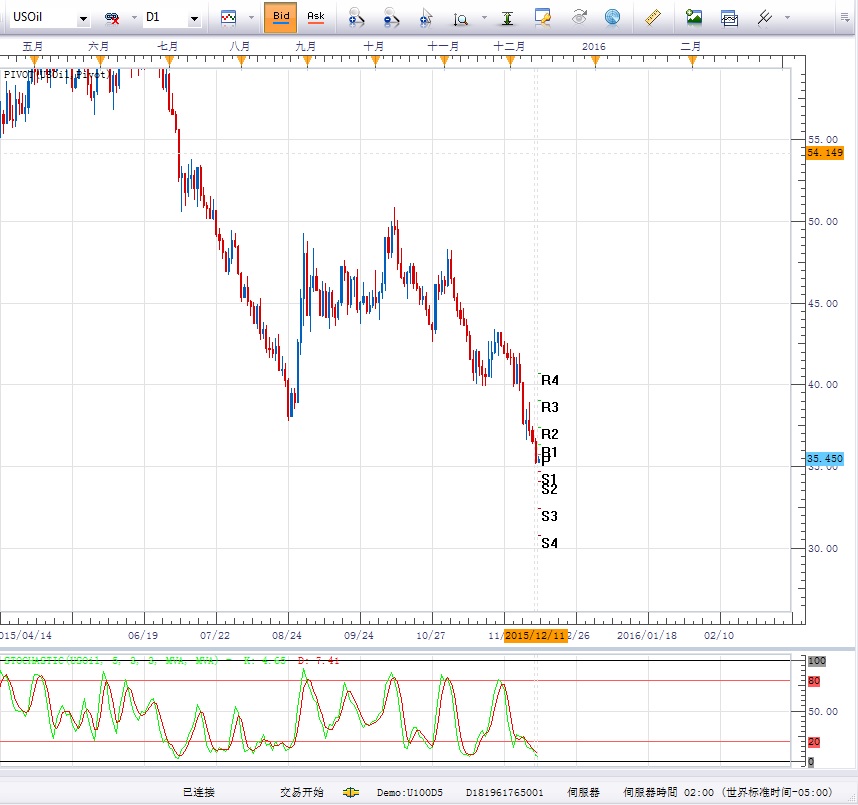858x805 pixels.
Task: Click the blue 35.450 current price tag
Action: 825,459
